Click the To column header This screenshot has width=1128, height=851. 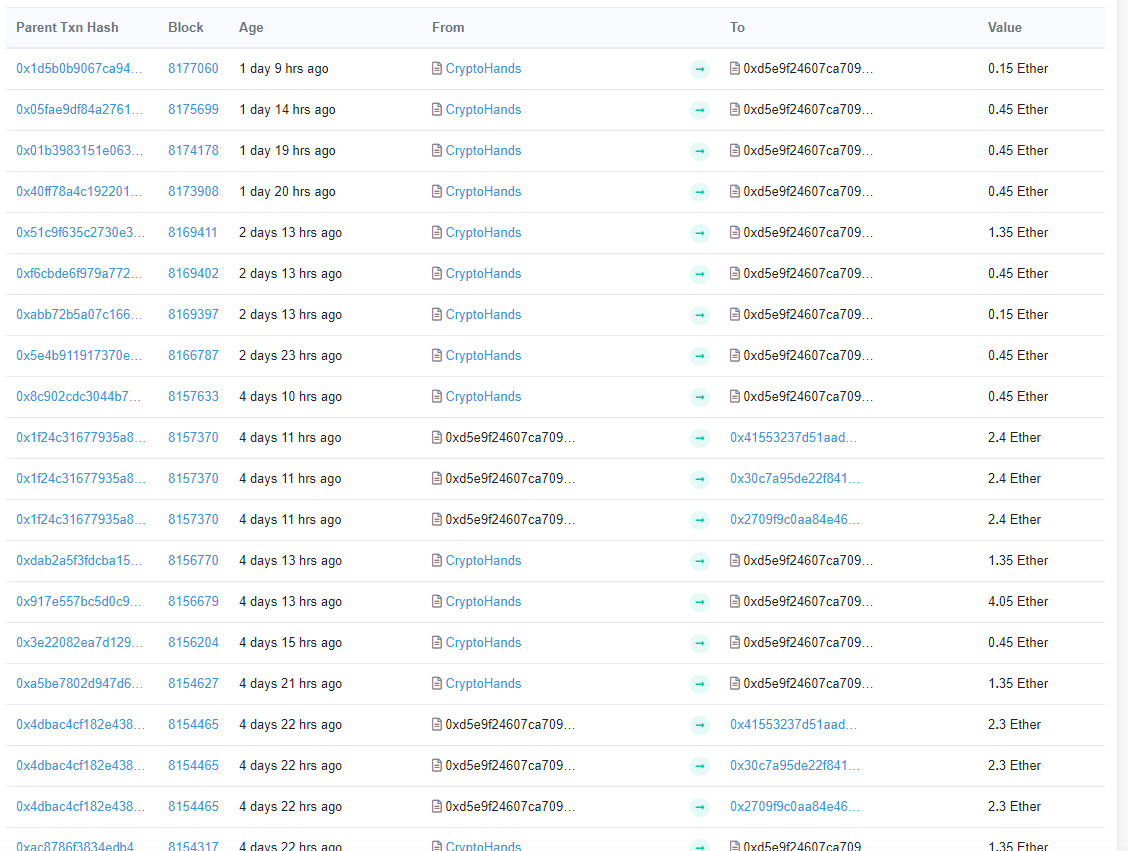pyautogui.click(x=737, y=27)
